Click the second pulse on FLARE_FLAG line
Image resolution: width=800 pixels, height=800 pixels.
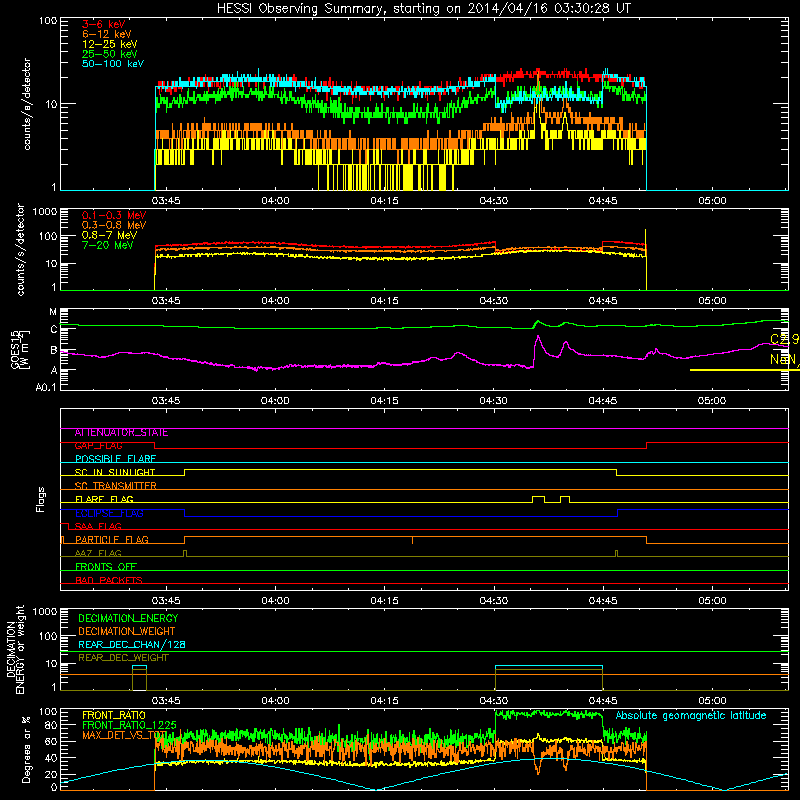tap(565, 498)
